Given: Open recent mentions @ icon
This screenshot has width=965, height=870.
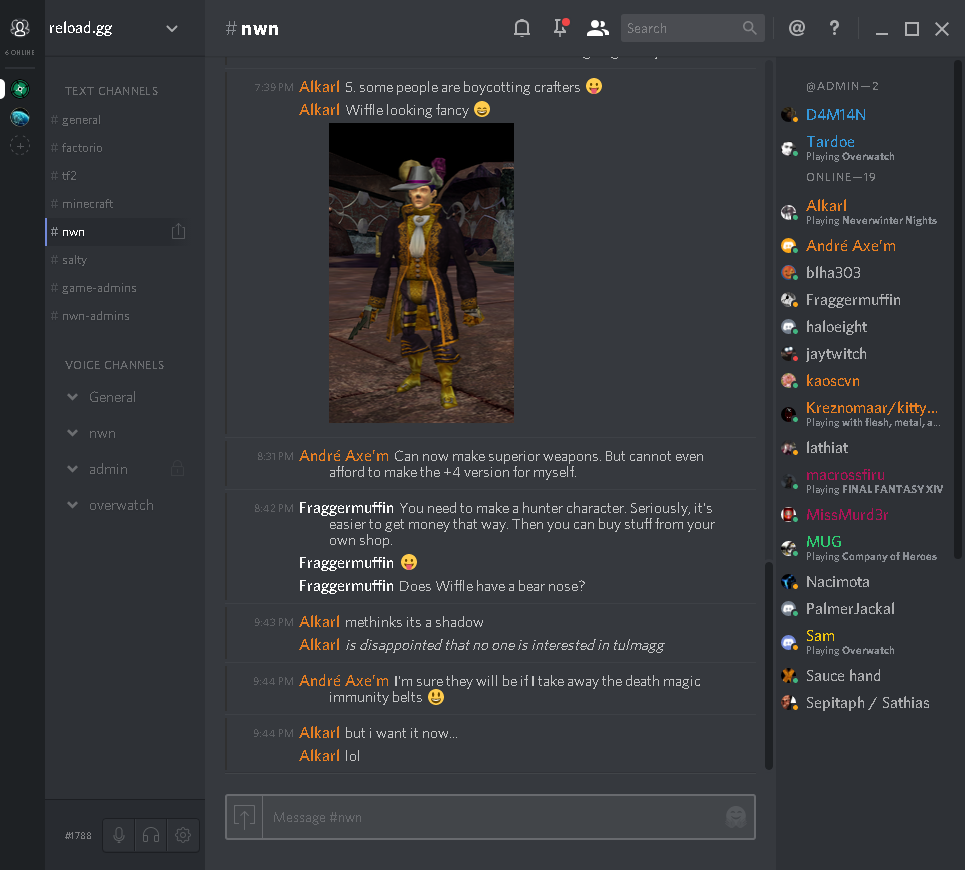Looking at the screenshot, I should 797,28.
